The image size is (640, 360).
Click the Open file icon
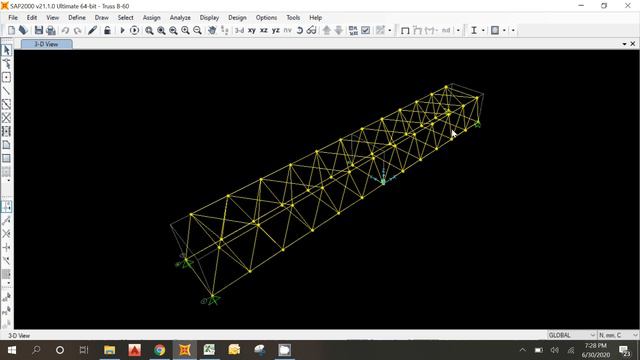coord(23,30)
